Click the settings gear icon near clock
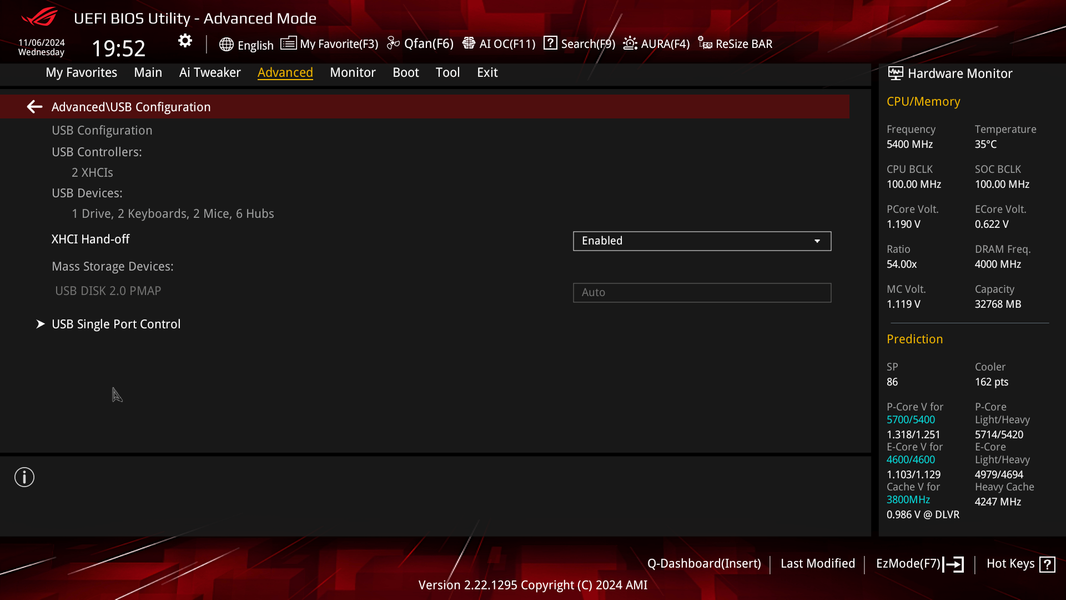This screenshot has height=600, width=1066. click(185, 41)
